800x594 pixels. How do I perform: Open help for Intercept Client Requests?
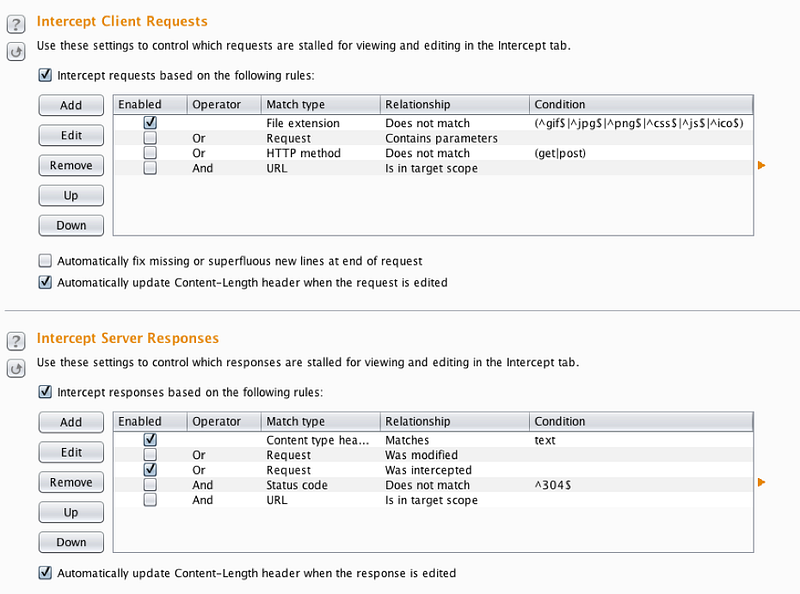pyautogui.click(x=16, y=24)
